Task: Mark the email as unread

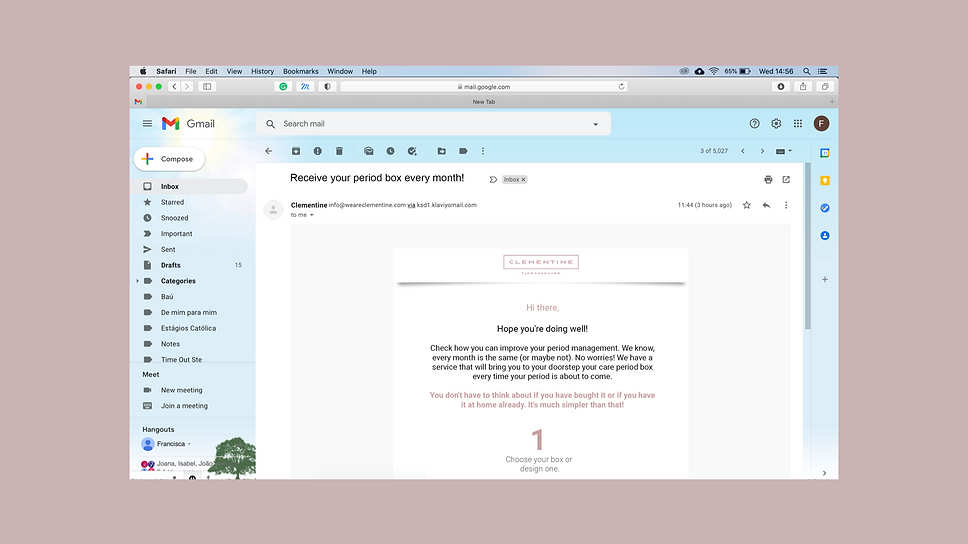Action: [369, 151]
